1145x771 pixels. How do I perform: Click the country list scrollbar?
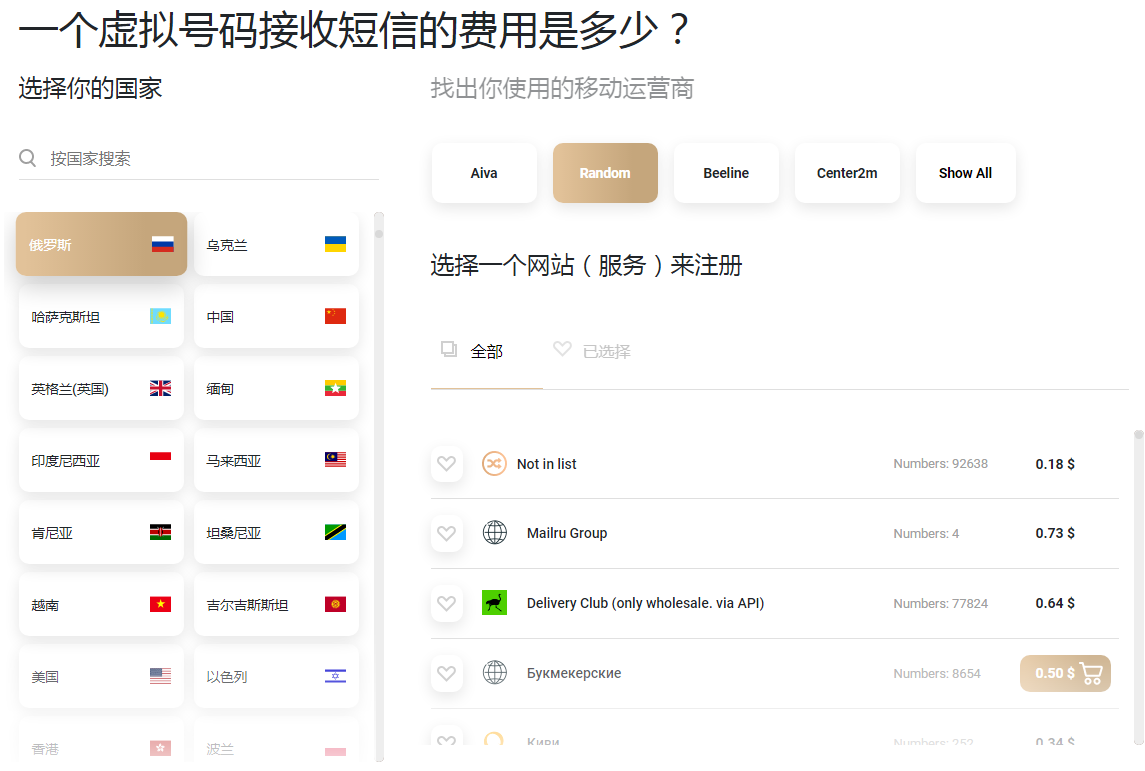click(x=379, y=486)
